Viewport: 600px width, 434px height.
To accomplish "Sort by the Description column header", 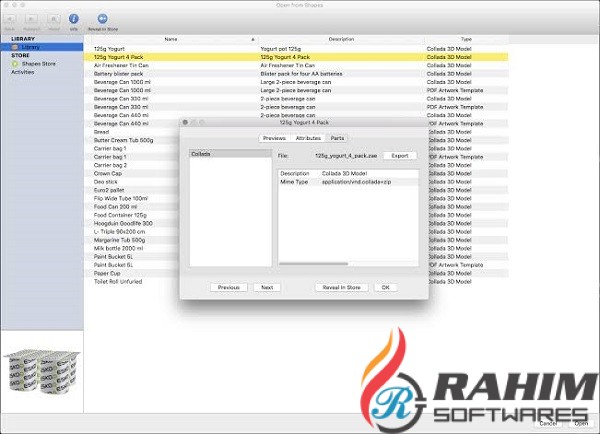I will (x=341, y=39).
